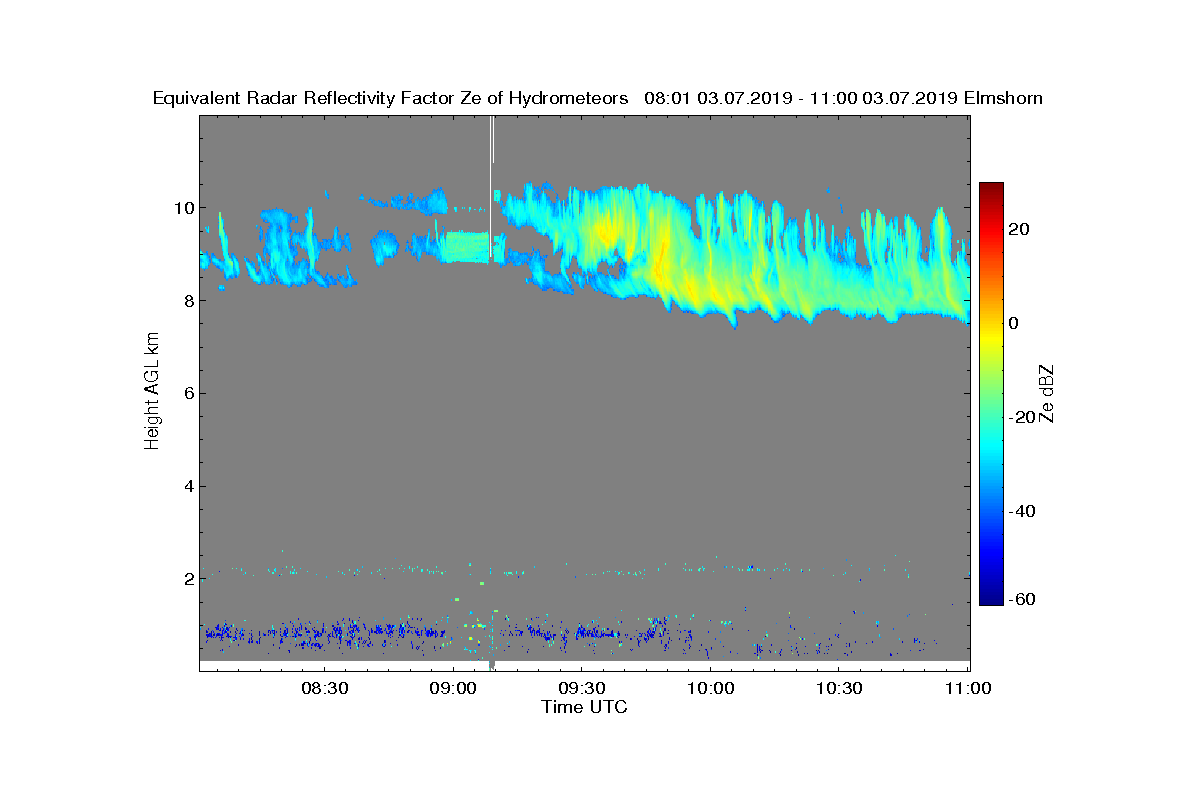Screen dimensions: 1200x800
Task: Click the height tick label 2
Action: point(187,579)
